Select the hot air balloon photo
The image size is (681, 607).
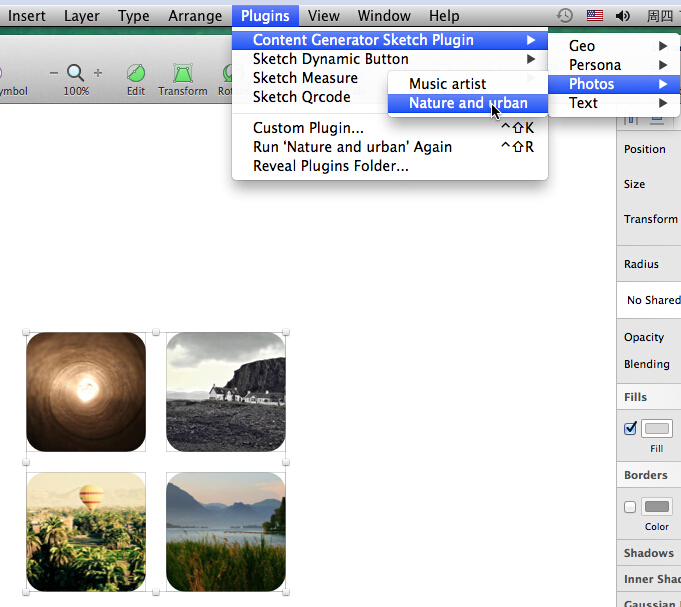(x=86, y=531)
